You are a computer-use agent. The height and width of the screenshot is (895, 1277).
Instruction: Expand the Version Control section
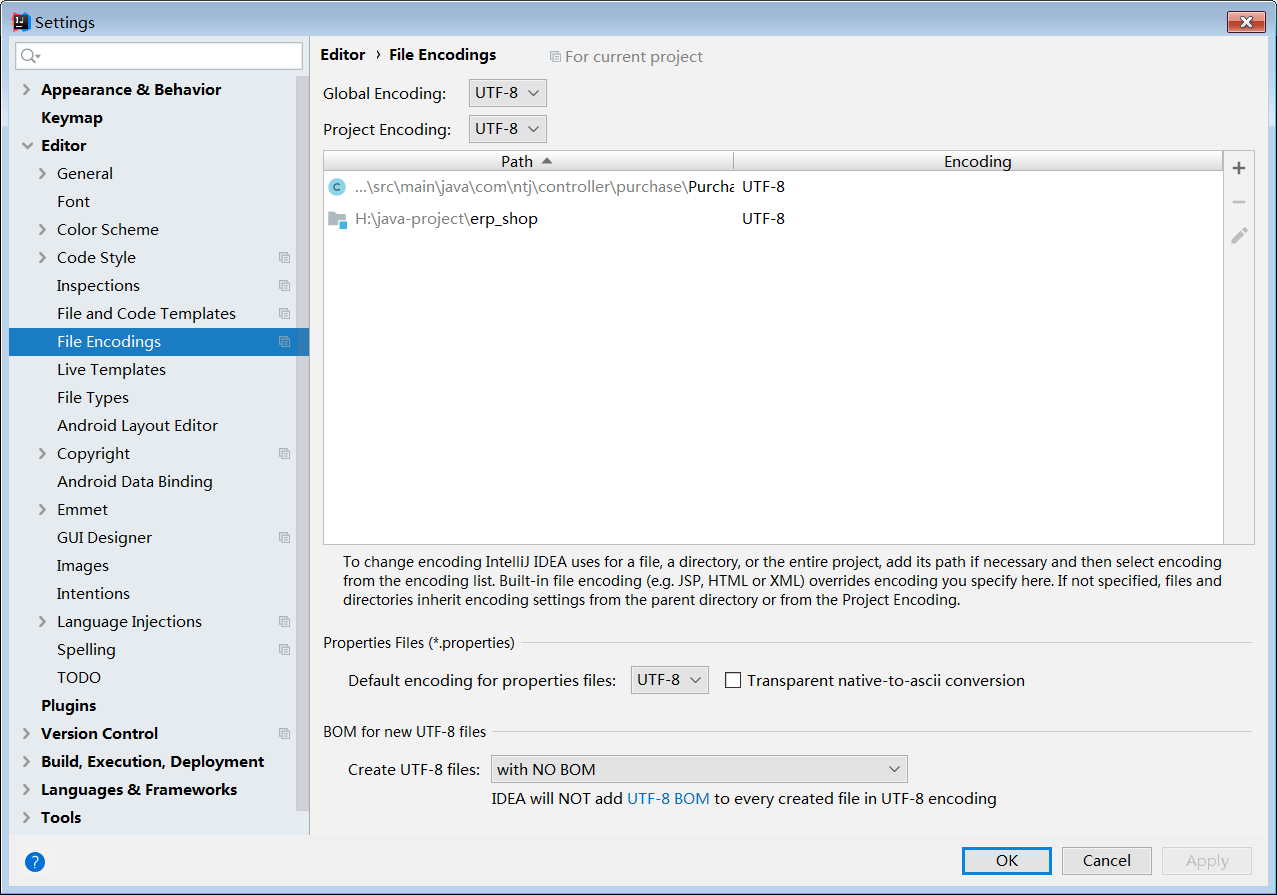(x=26, y=734)
